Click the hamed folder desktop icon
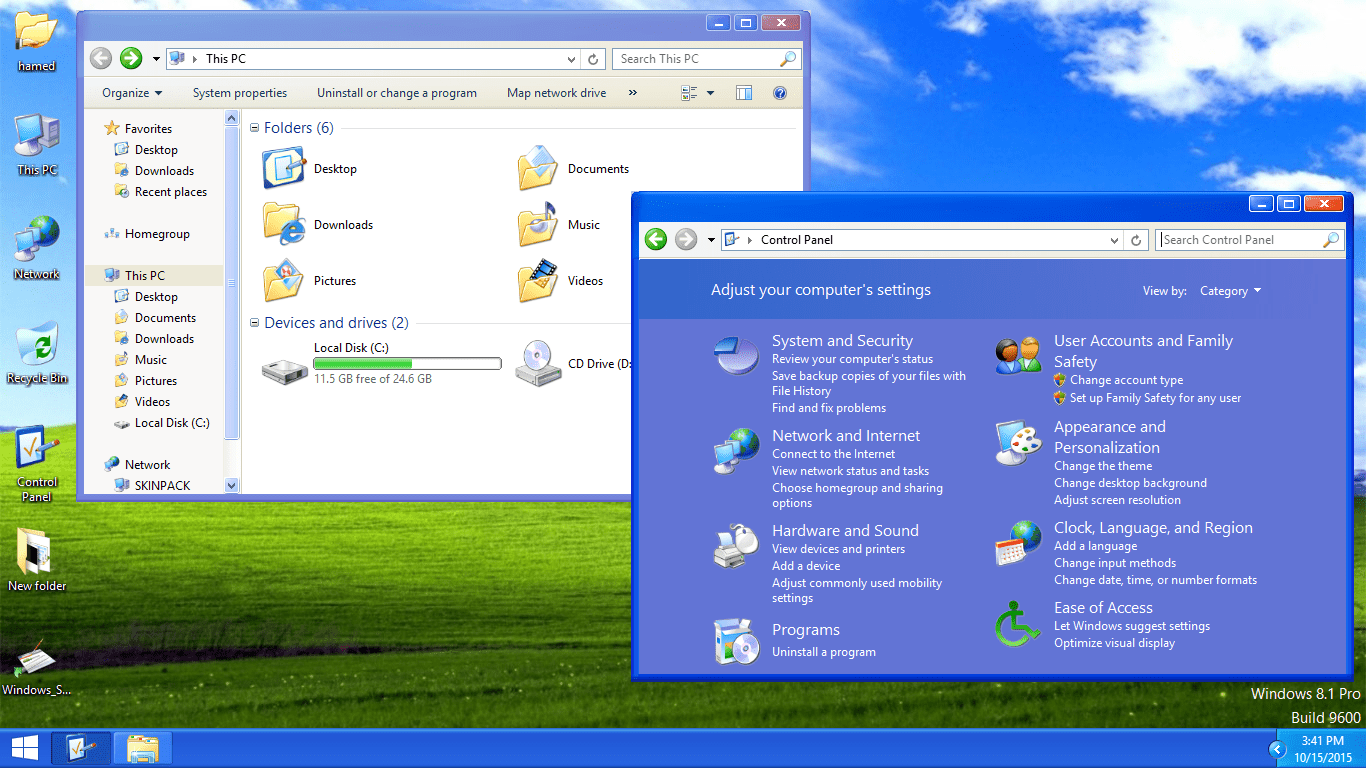 pyautogui.click(x=37, y=31)
